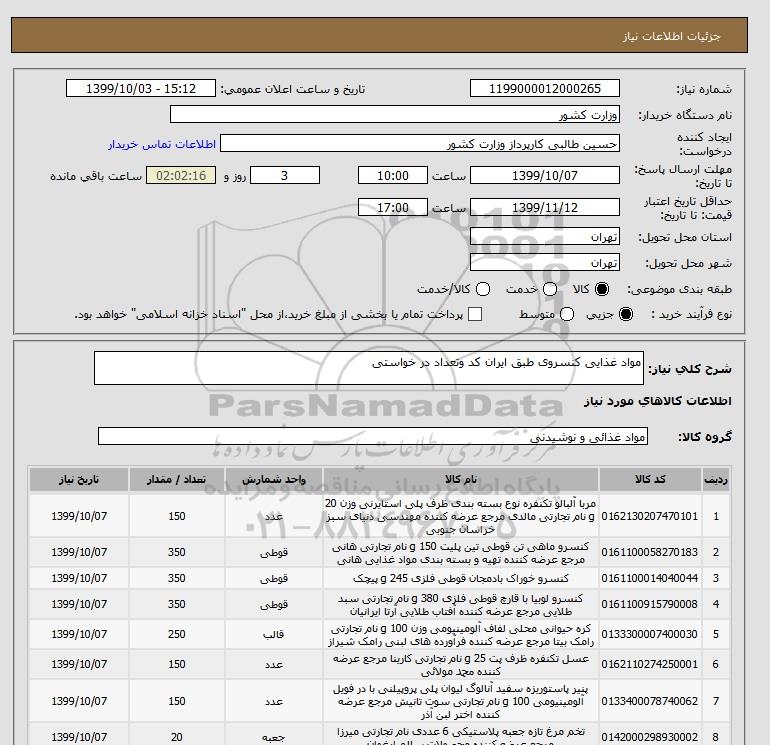
Task: Click product code 0142000298930002
Action: pyautogui.click(x=650, y=737)
